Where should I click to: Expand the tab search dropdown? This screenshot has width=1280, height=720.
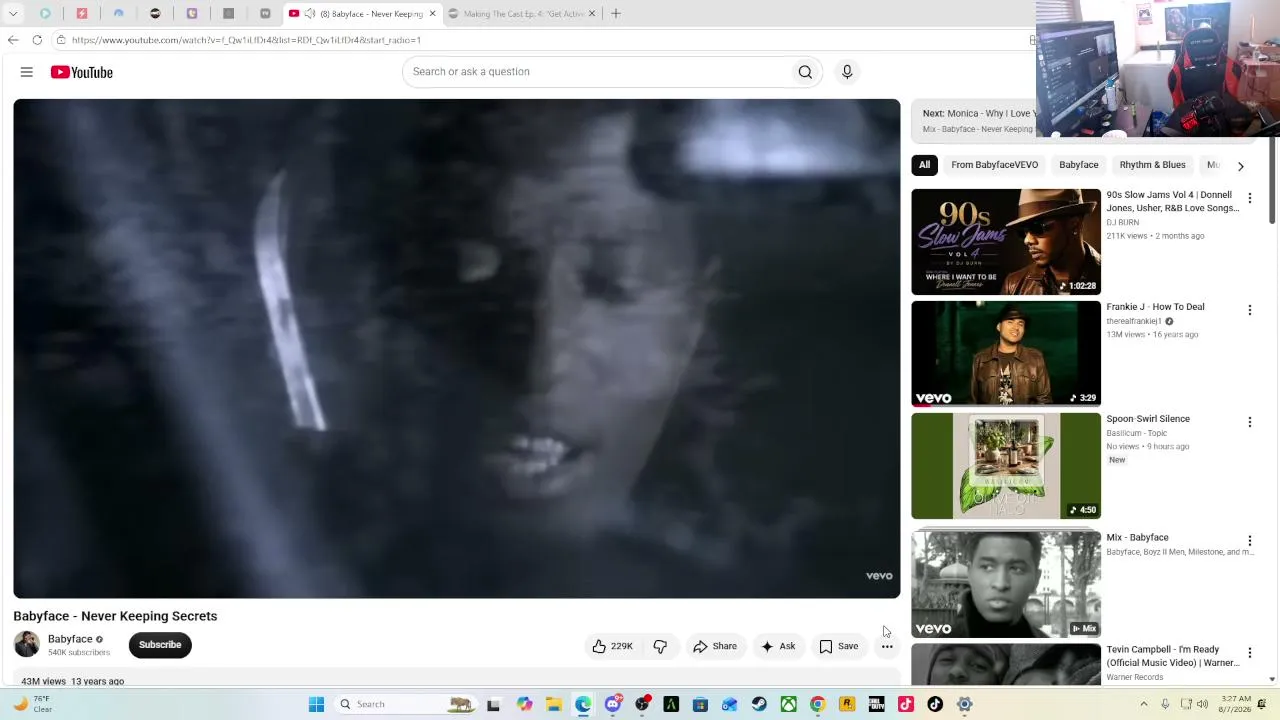13,14
